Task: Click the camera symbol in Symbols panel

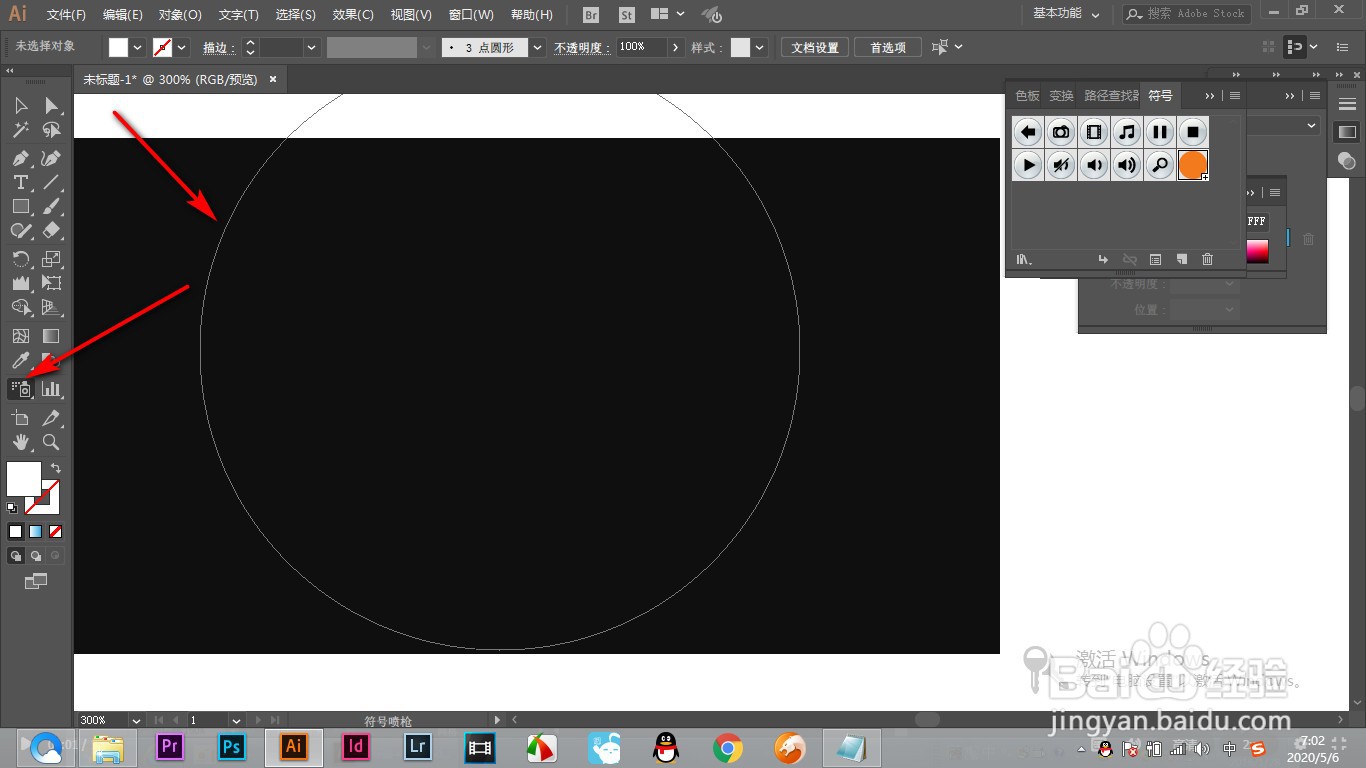Action: (1061, 132)
